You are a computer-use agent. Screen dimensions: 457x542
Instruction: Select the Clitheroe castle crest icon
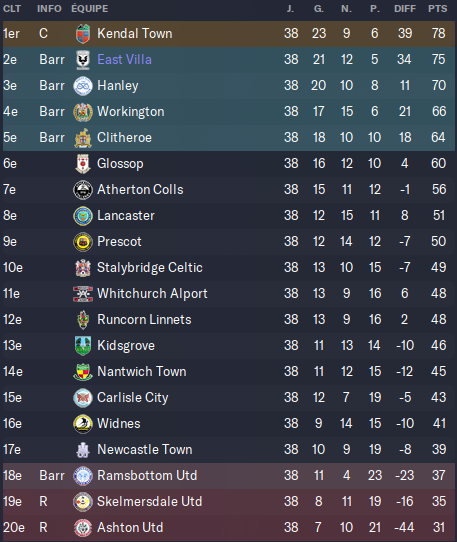tap(83, 138)
